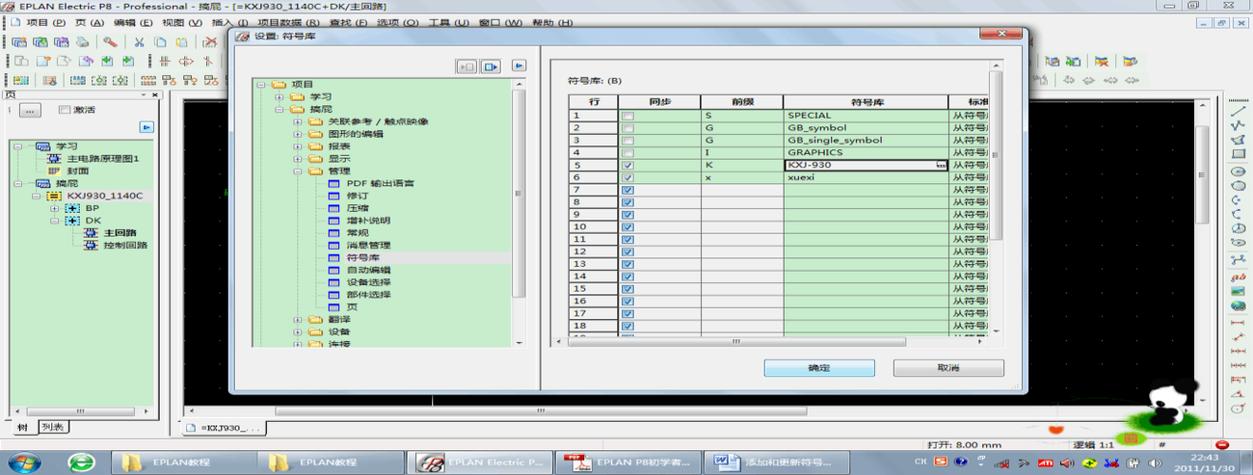Expand the 翻译 folder
The height and width of the screenshot is (475, 1253).
(x=298, y=319)
